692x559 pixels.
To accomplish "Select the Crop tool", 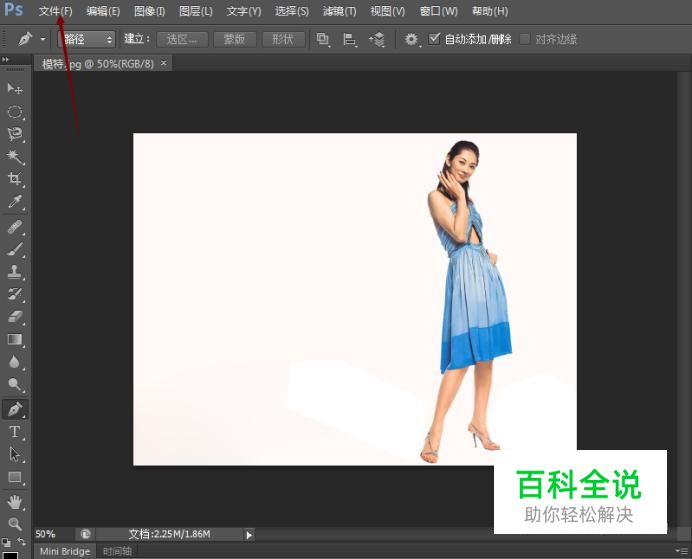I will (15, 179).
